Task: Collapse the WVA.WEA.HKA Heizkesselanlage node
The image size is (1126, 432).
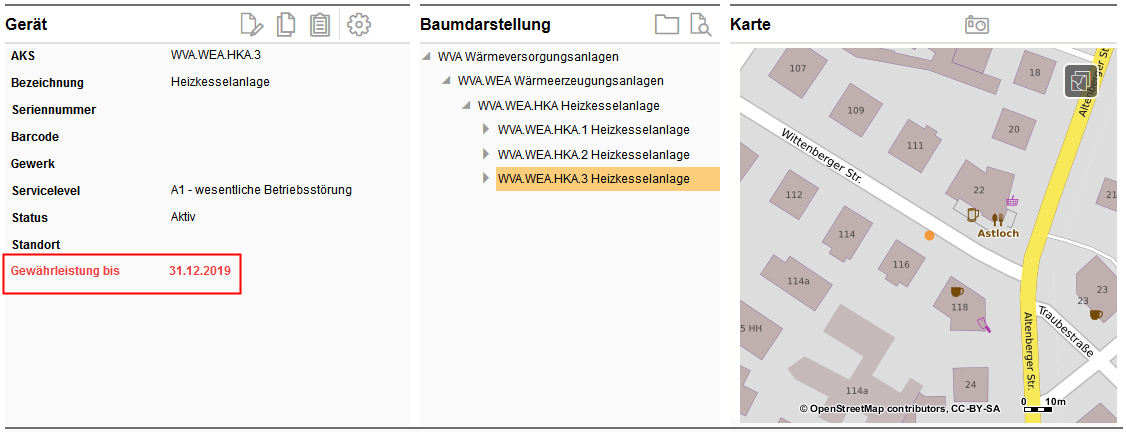Action: pos(467,105)
